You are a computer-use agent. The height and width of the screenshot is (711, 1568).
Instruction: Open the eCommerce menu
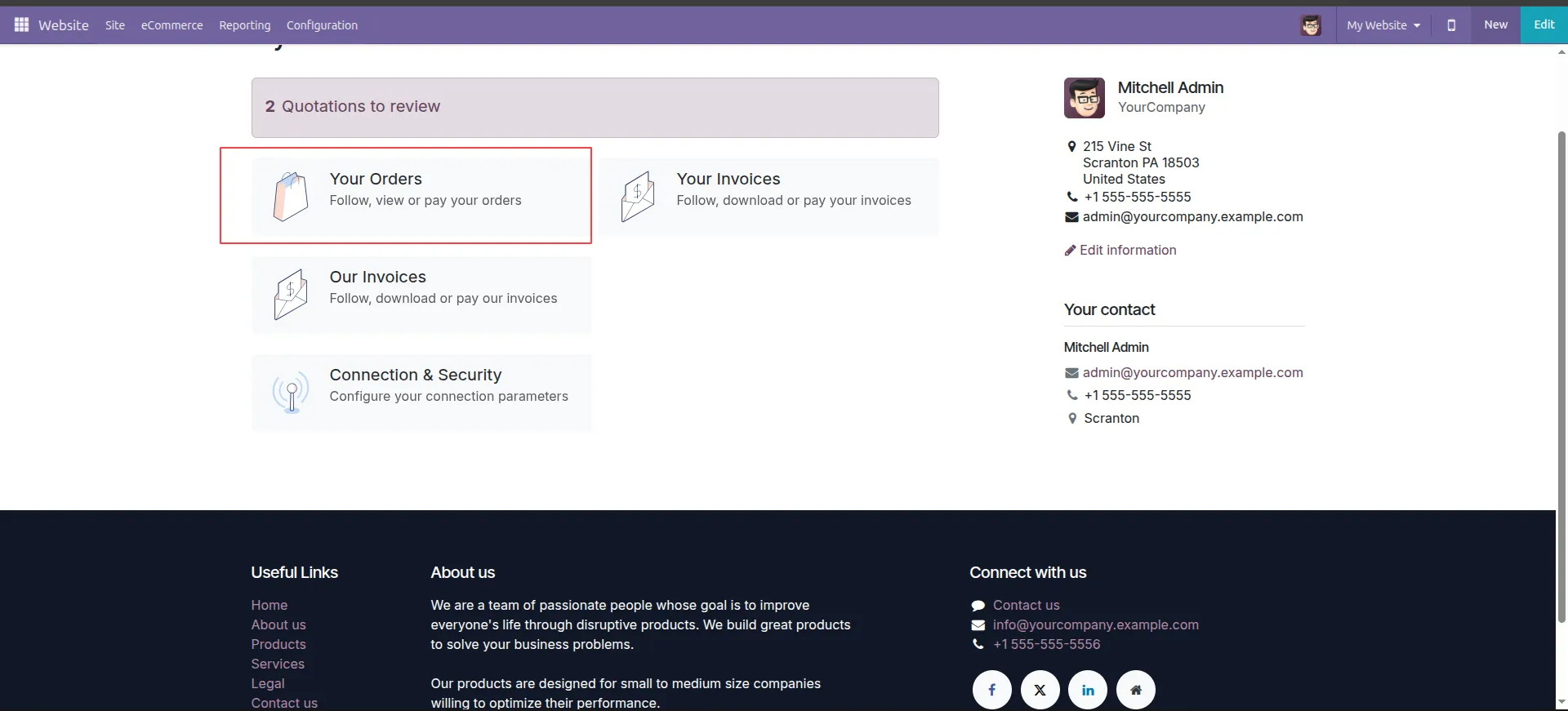[171, 25]
